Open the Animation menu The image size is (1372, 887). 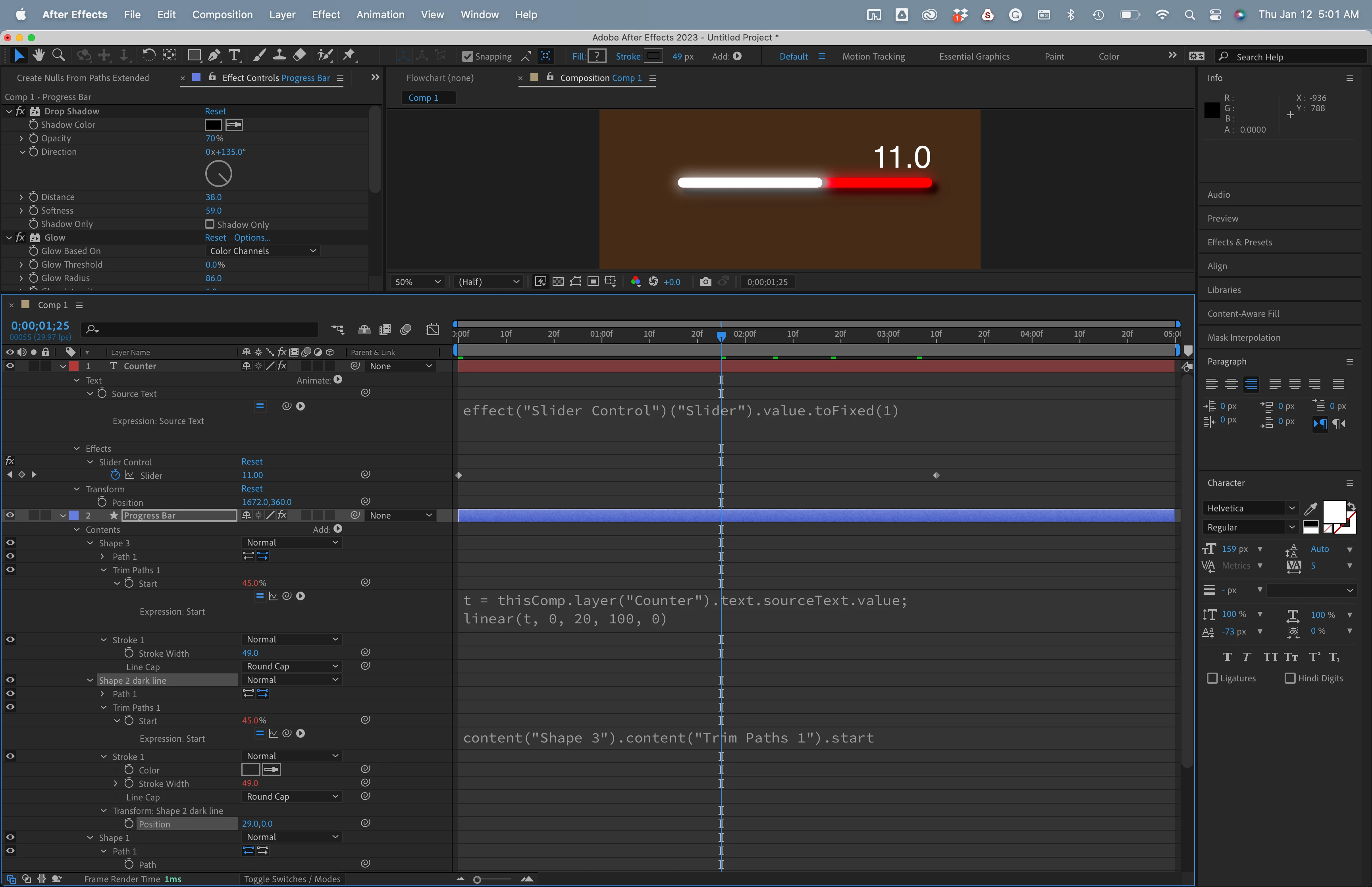(x=380, y=14)
